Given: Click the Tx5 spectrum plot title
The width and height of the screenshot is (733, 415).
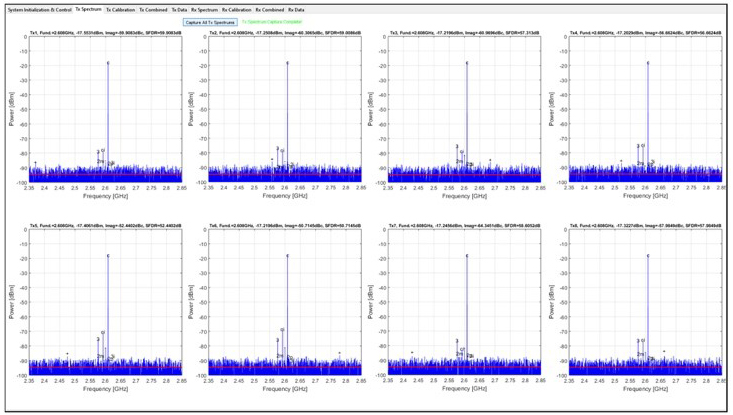Looking at the screenshot, I should [x=105, y=226].
